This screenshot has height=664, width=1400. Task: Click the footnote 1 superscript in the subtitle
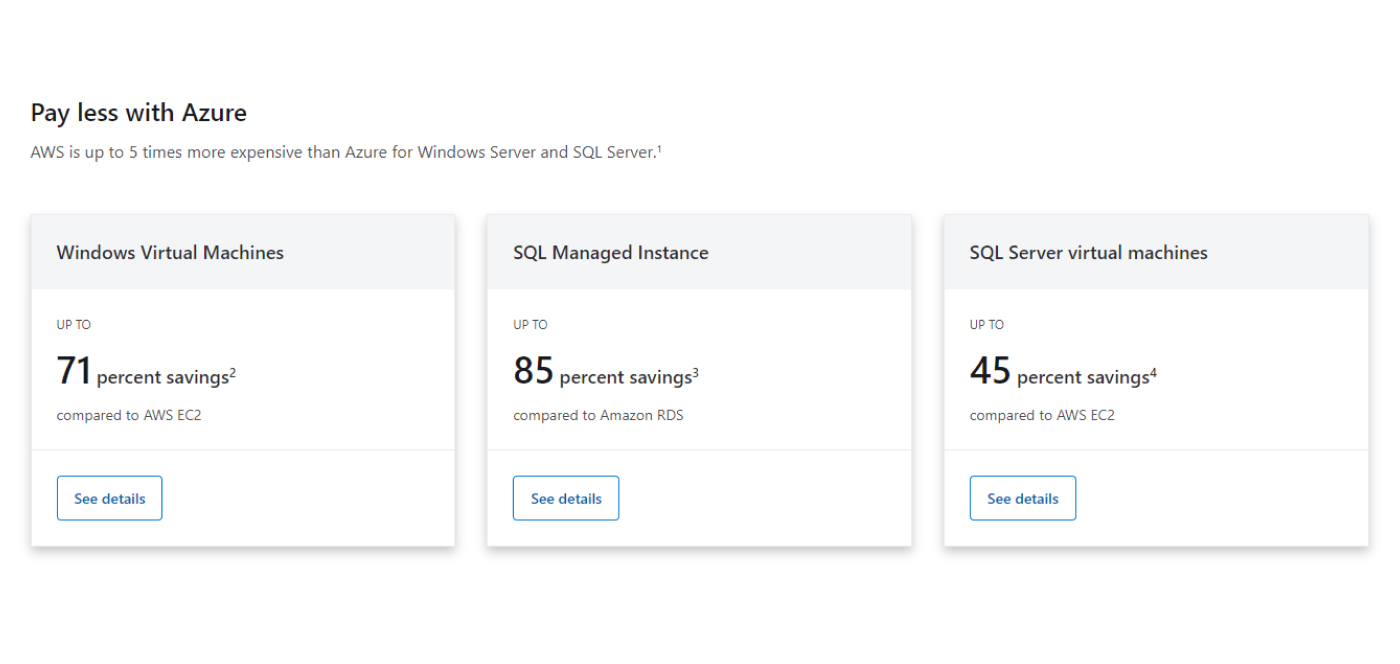tap(660, 147)
